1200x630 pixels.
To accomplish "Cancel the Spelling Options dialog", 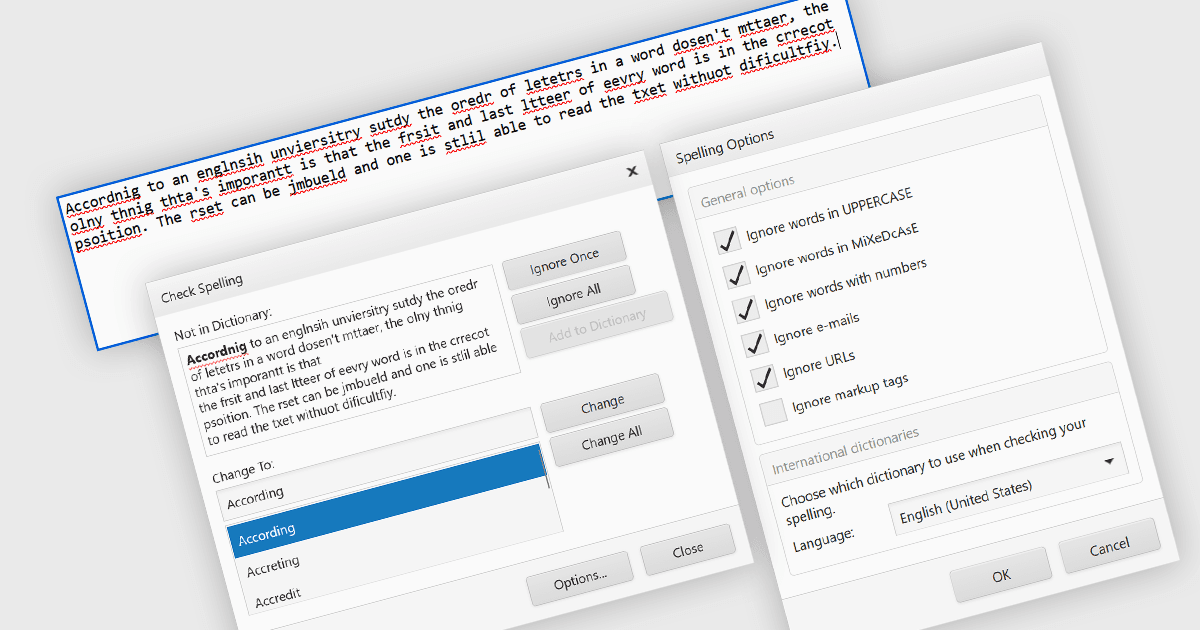I will pos(1109,546).
